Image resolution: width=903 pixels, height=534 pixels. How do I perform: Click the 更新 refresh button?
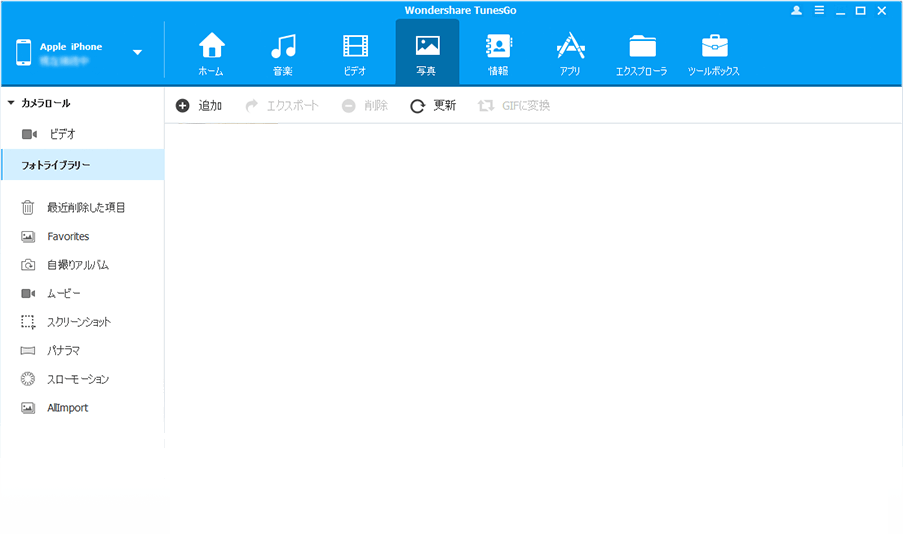[x=433, y=105]
